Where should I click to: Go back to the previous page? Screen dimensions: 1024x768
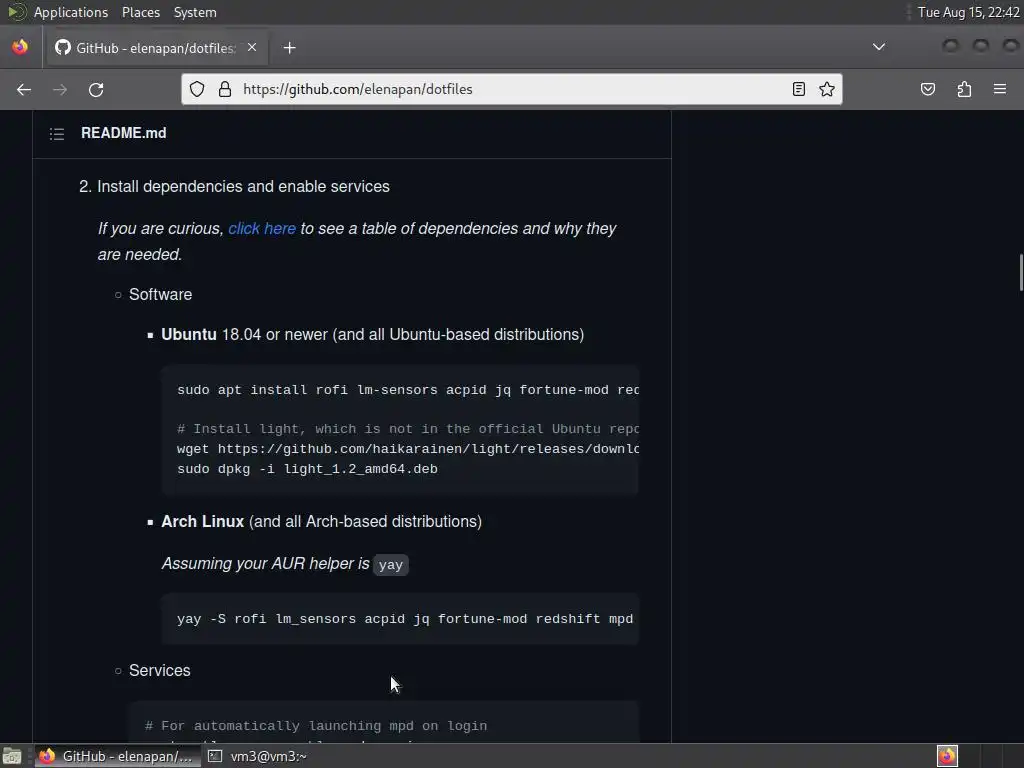pos(24,89)
